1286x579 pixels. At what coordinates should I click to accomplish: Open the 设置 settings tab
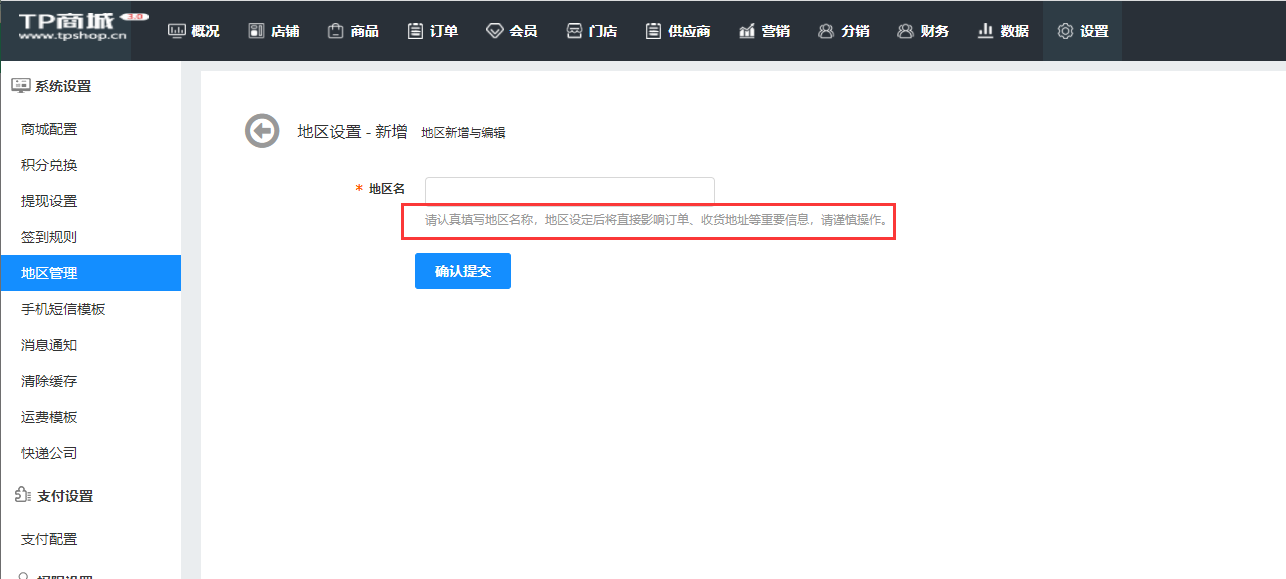coord(1083,31)
